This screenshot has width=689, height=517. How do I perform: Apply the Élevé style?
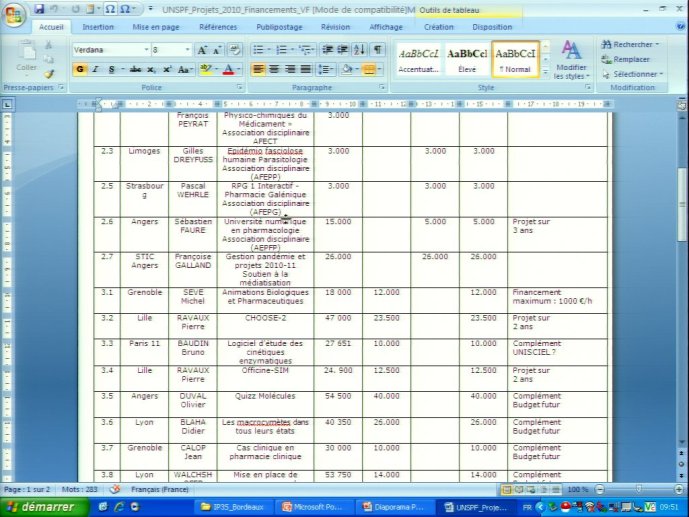tap(467, 60)
